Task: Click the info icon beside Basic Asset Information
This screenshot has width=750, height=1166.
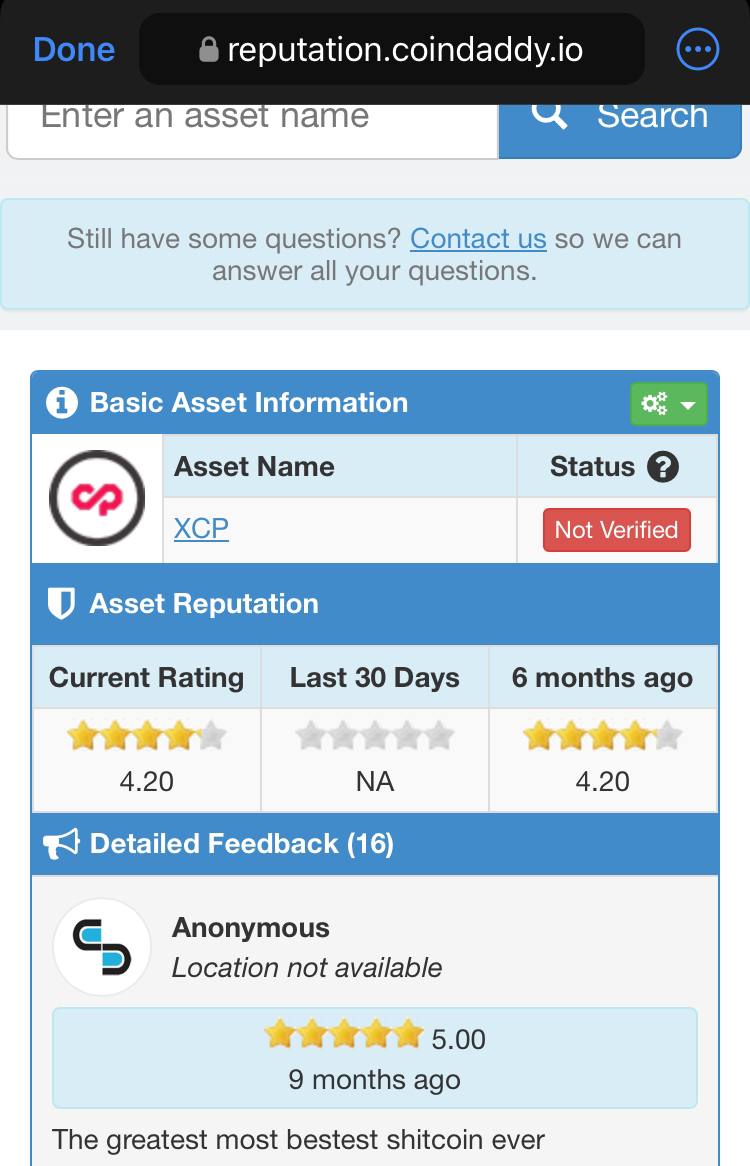Action: 62,402
